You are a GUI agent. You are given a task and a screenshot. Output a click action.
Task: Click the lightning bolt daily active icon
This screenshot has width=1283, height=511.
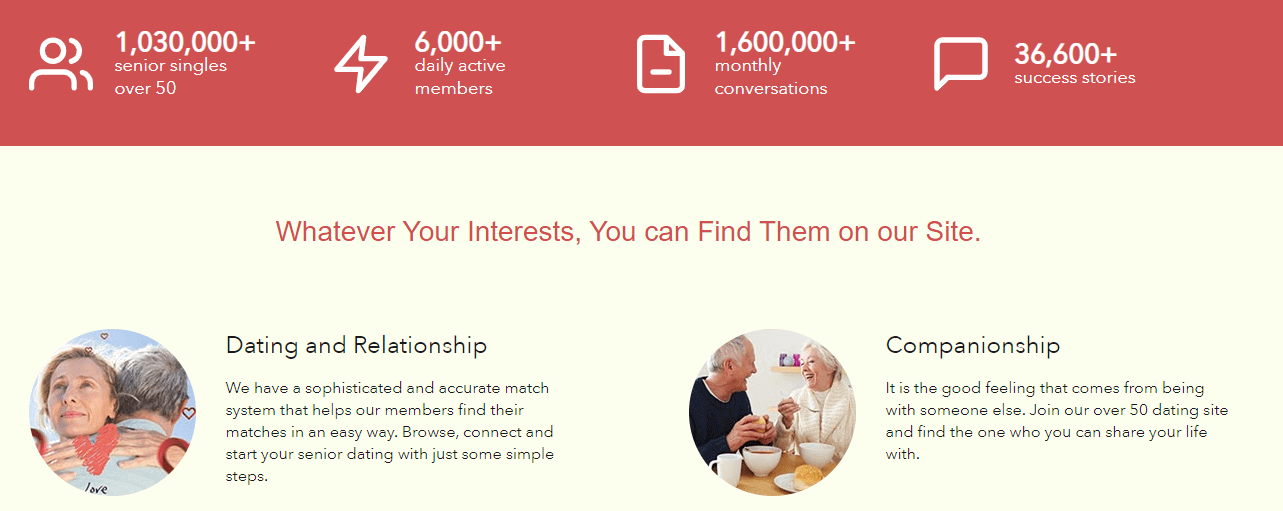pos(360,64)
